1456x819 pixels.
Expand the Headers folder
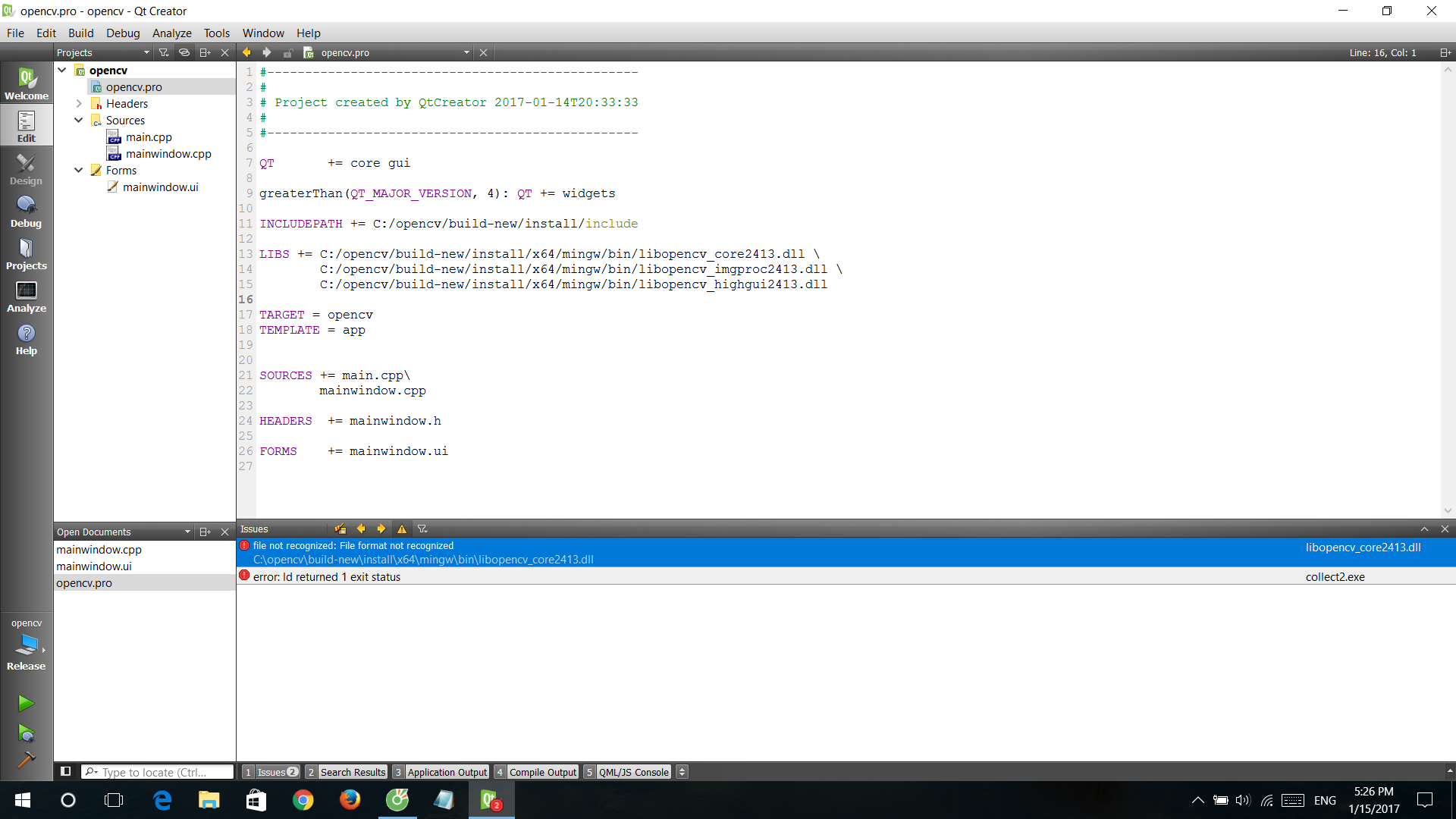(x=79, y=103)
